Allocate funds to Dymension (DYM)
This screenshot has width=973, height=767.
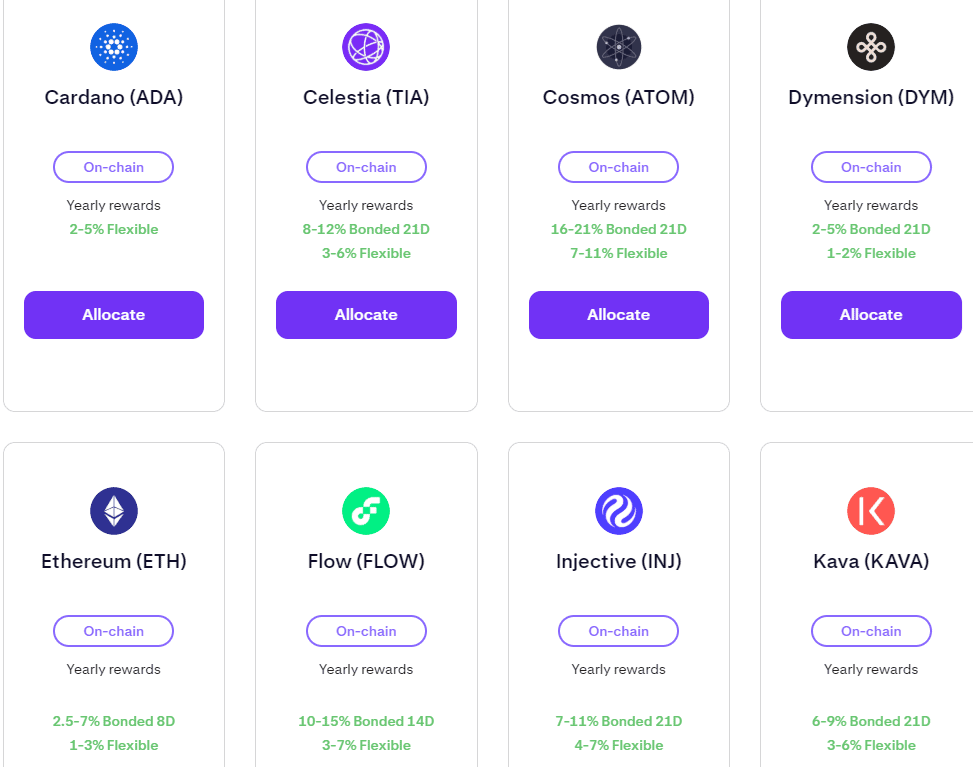coord(871,315)
